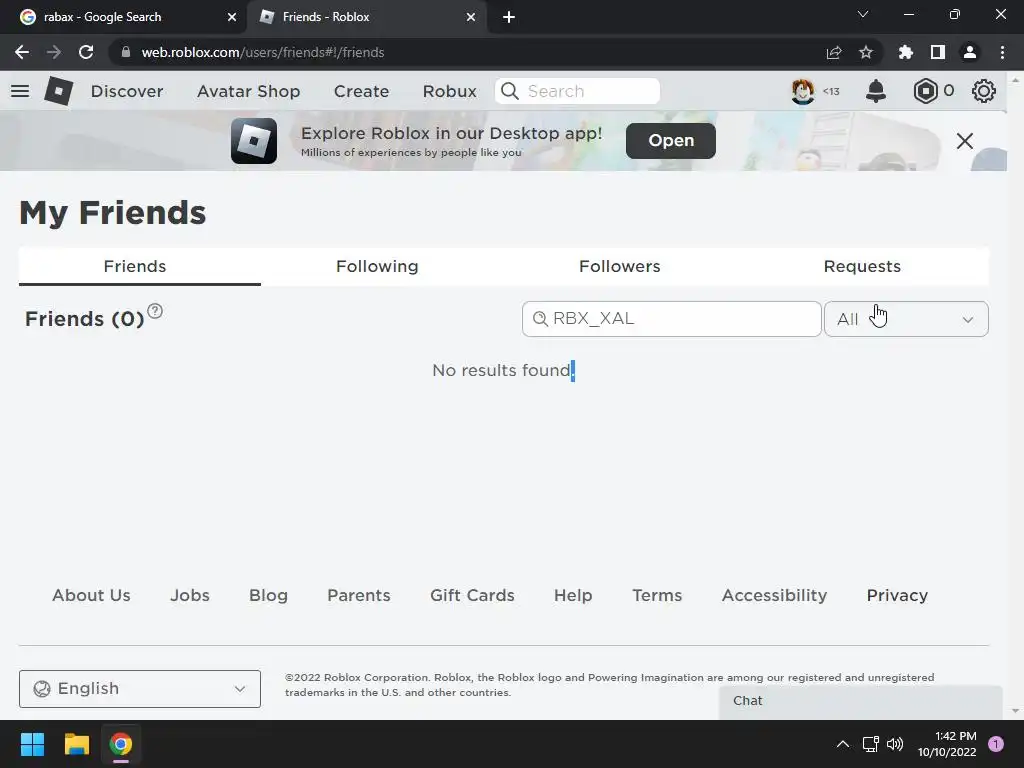Show hidden system tray icons
The image size is (1024, 768).
[x=843, y=744]
